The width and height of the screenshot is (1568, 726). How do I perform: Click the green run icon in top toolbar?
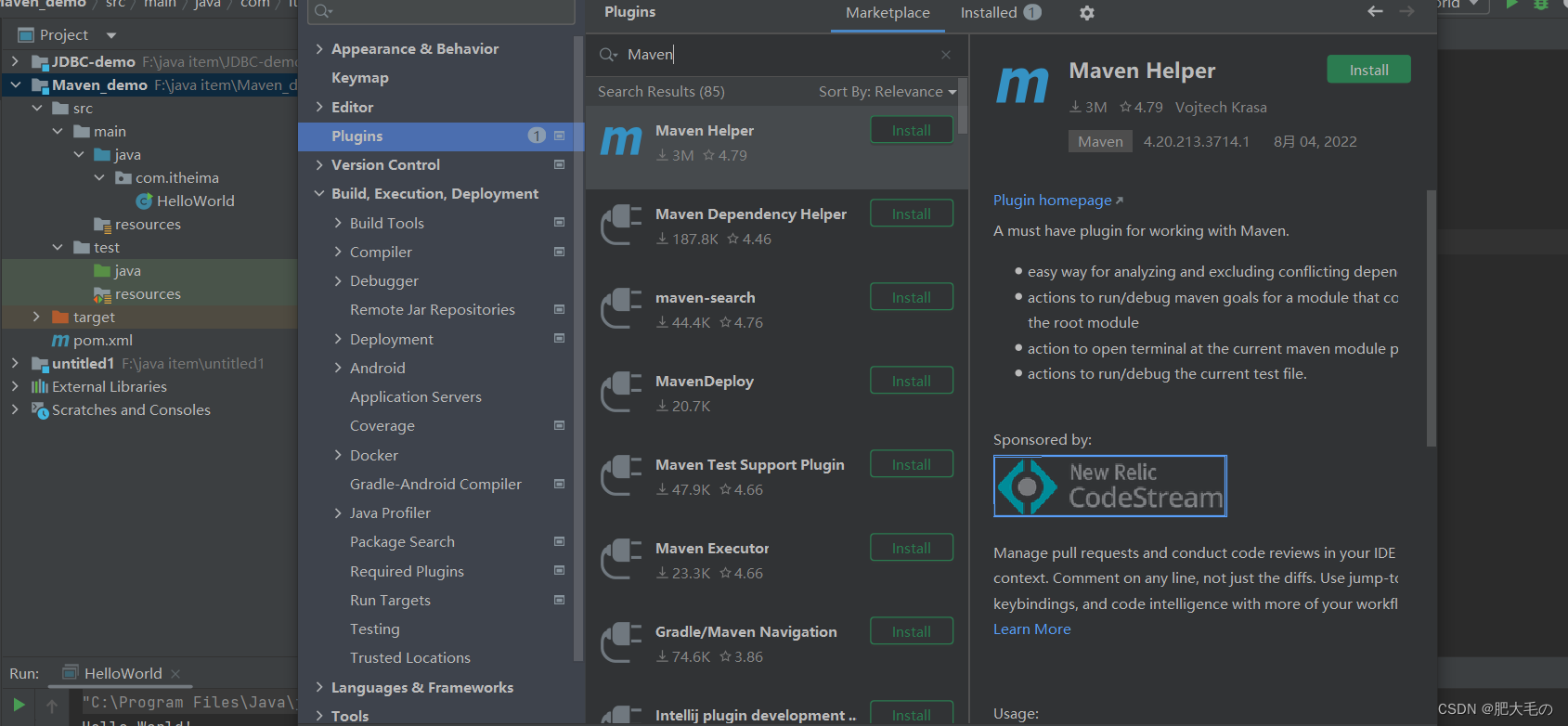[x=1512, y=5]
